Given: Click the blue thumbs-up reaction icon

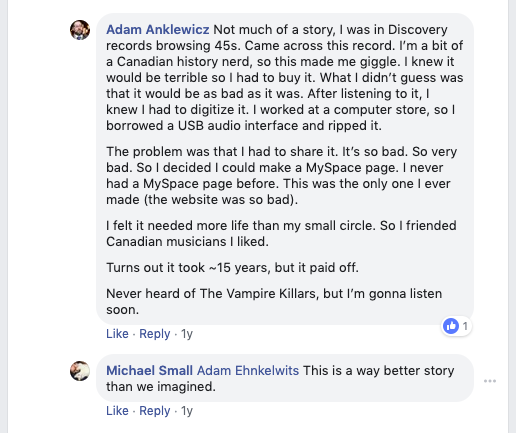Looking at the screenshot, I should tap(451, 326).
